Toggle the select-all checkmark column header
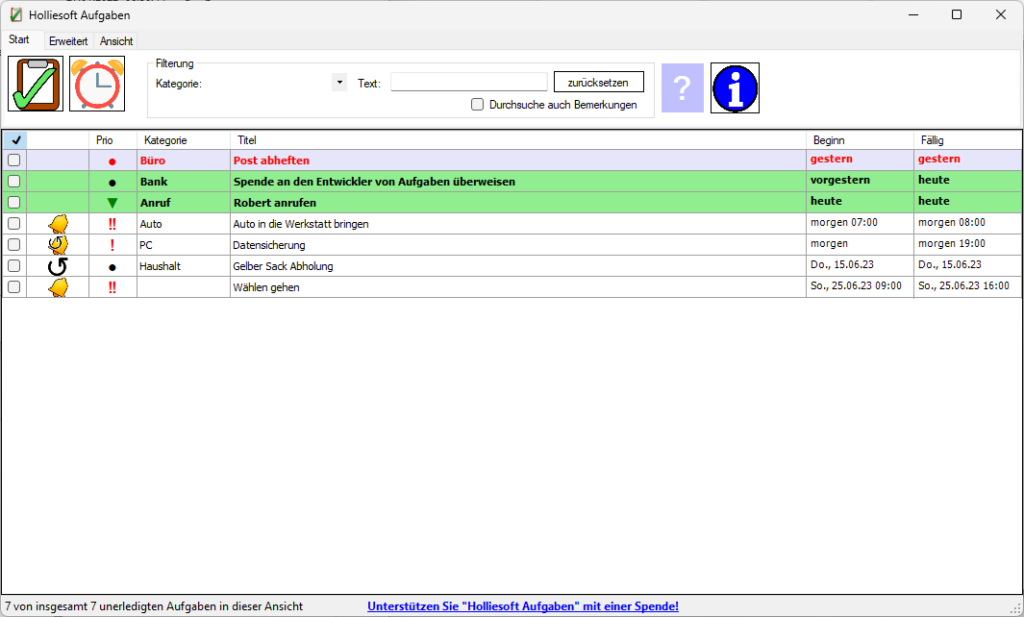This screenshot has width=1024, height=617. [15, 141]
